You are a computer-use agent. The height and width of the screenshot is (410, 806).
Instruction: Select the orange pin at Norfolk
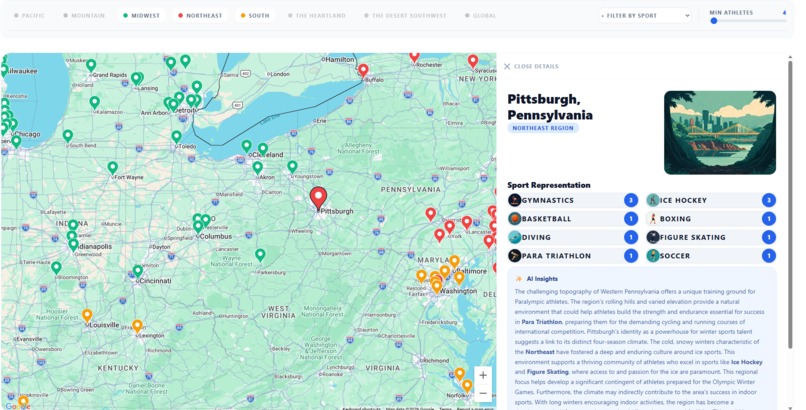click(x=467, y=385)
